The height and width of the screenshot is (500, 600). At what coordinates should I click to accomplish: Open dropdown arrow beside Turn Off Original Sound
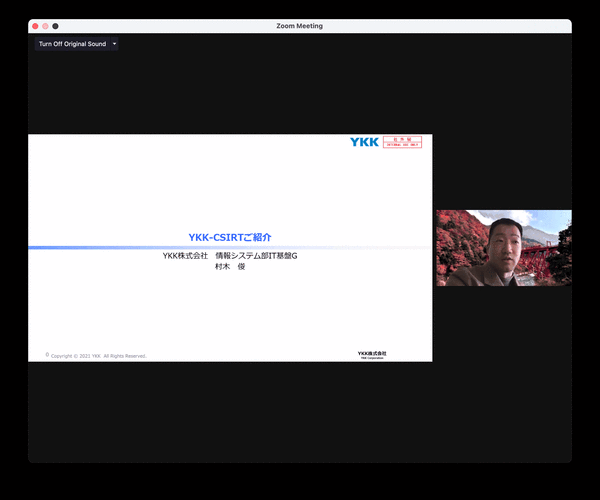[x=114, y=44]
